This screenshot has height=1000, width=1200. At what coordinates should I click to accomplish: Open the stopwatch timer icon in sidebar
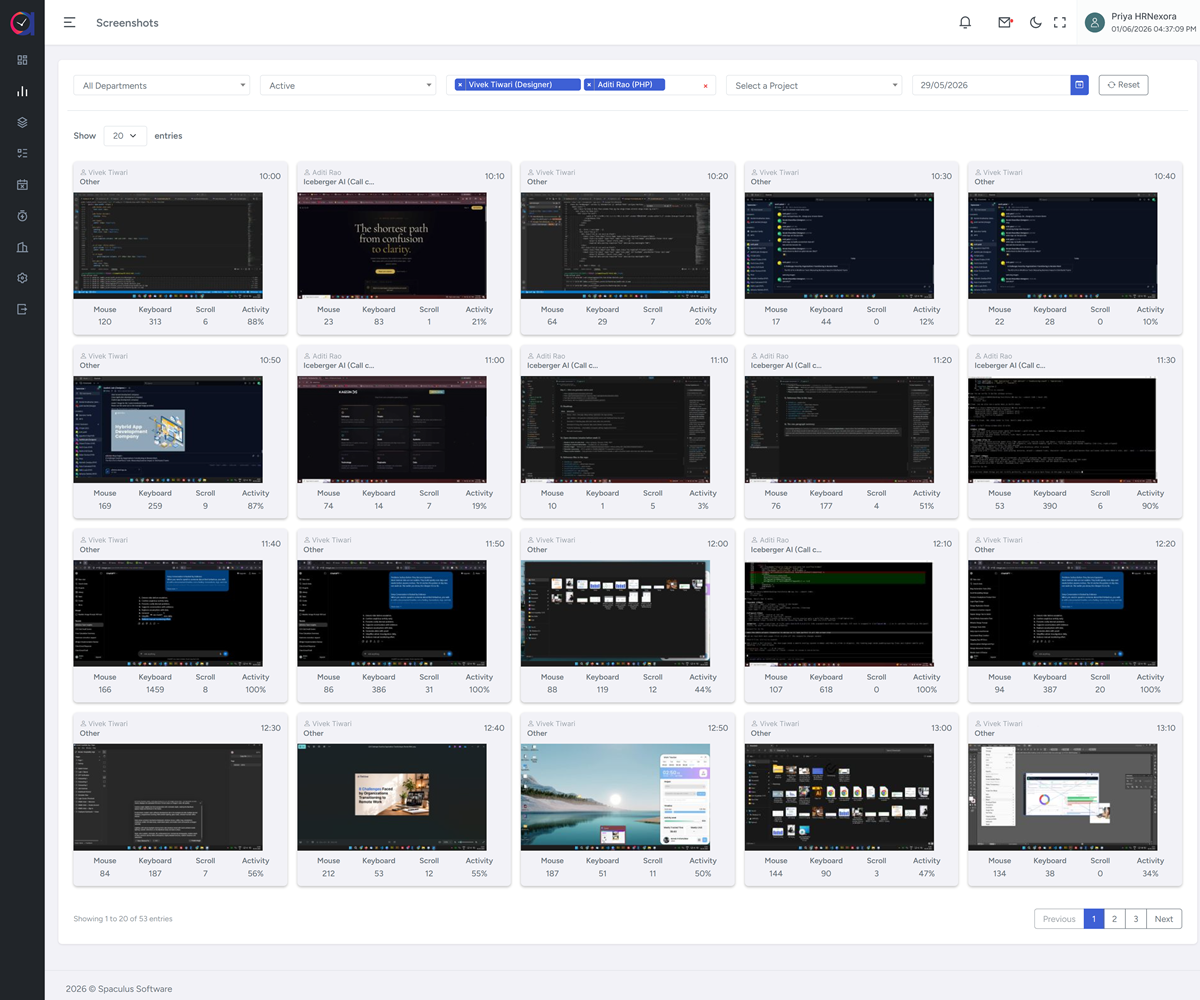tap(22, 216)
